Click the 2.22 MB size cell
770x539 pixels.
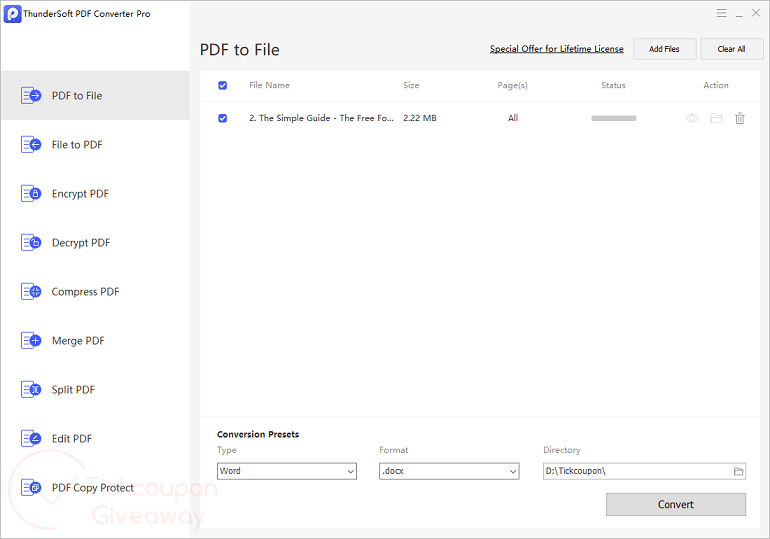point(420,118)
